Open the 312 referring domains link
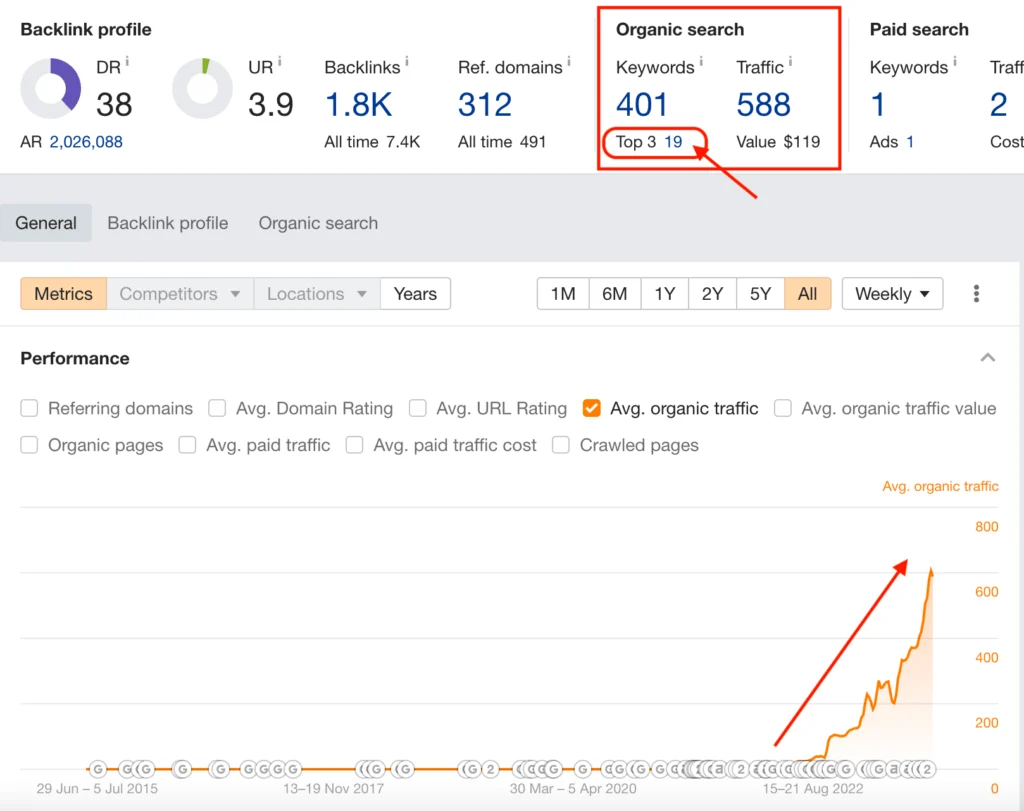 click(485, 104)
